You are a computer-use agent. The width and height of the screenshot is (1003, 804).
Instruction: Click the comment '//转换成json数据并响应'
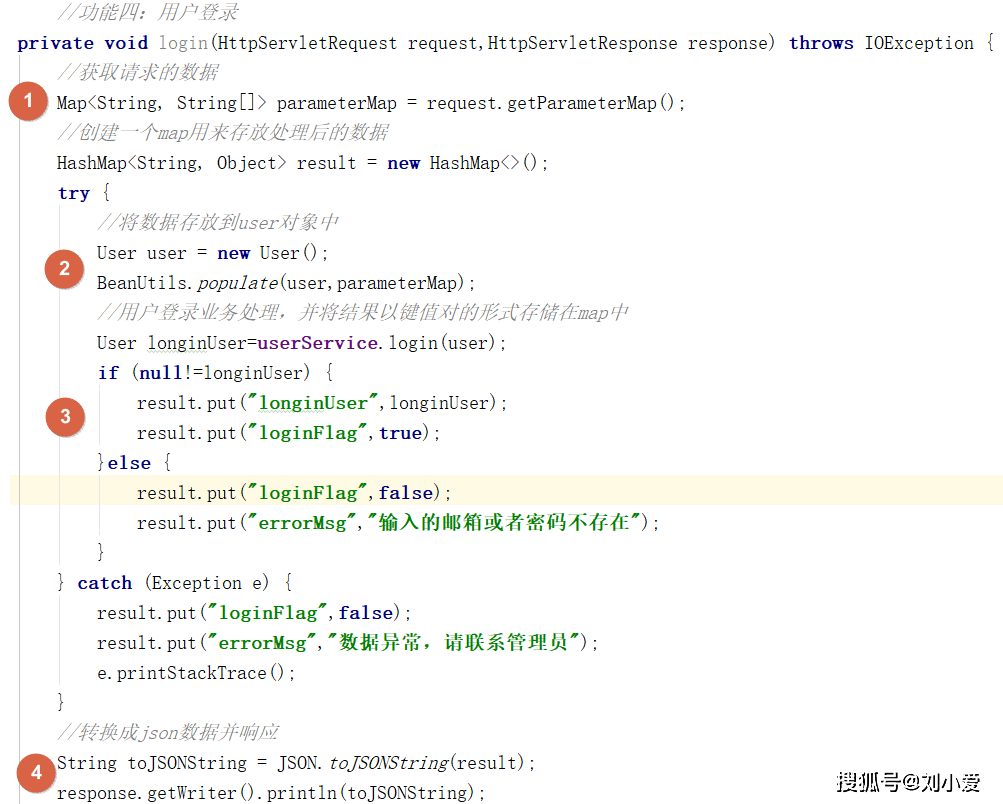coord(168,732)
